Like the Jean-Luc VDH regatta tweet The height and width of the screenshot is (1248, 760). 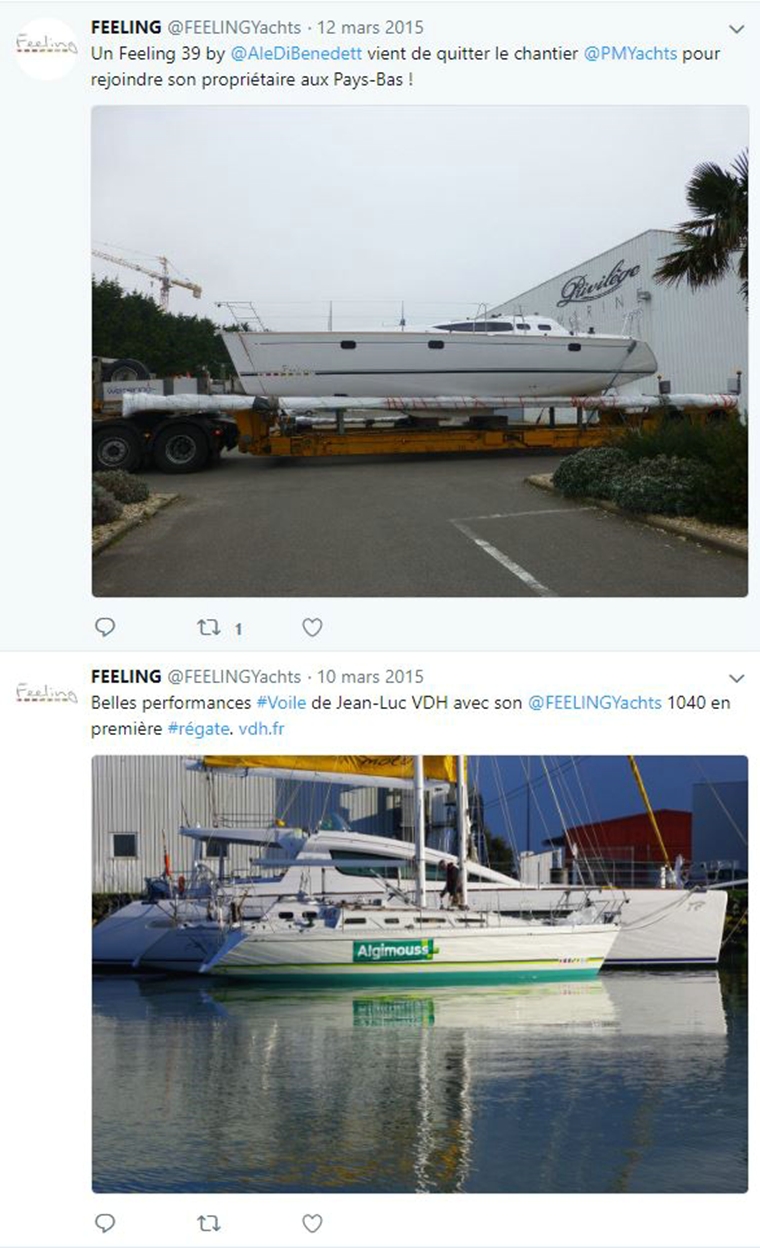coord(312,1223)
